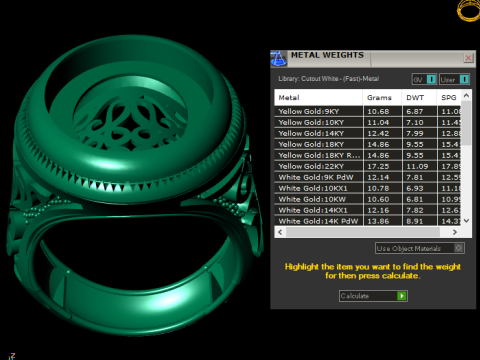Select the White Gold:14KX1 row
Viewport: 480px width, 360px height.
[368, 210]
